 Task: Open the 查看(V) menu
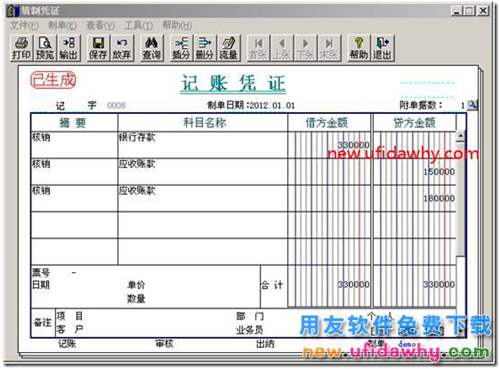100,25
